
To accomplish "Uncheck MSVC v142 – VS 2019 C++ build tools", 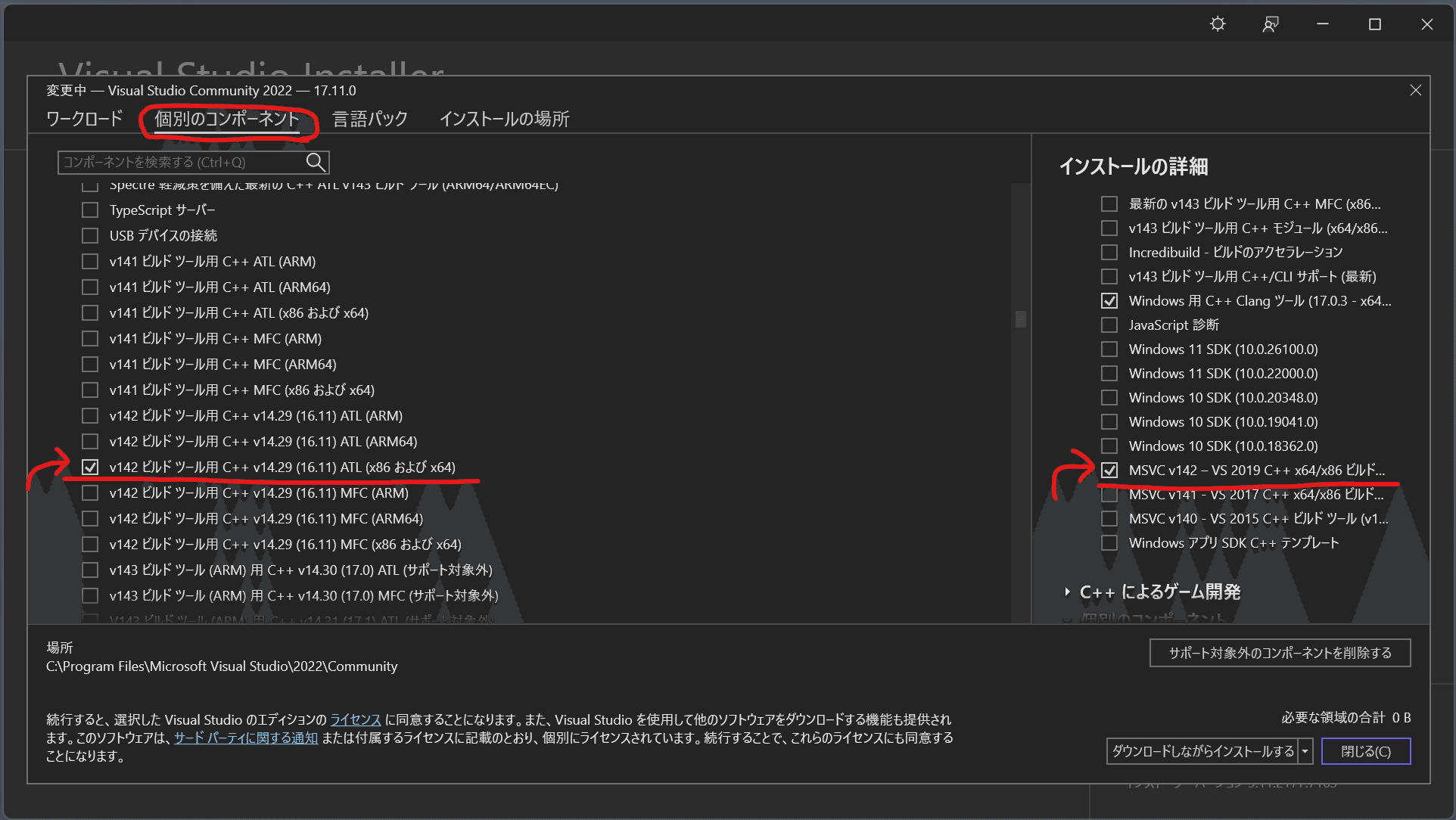I will click(x=1109, y=470).
